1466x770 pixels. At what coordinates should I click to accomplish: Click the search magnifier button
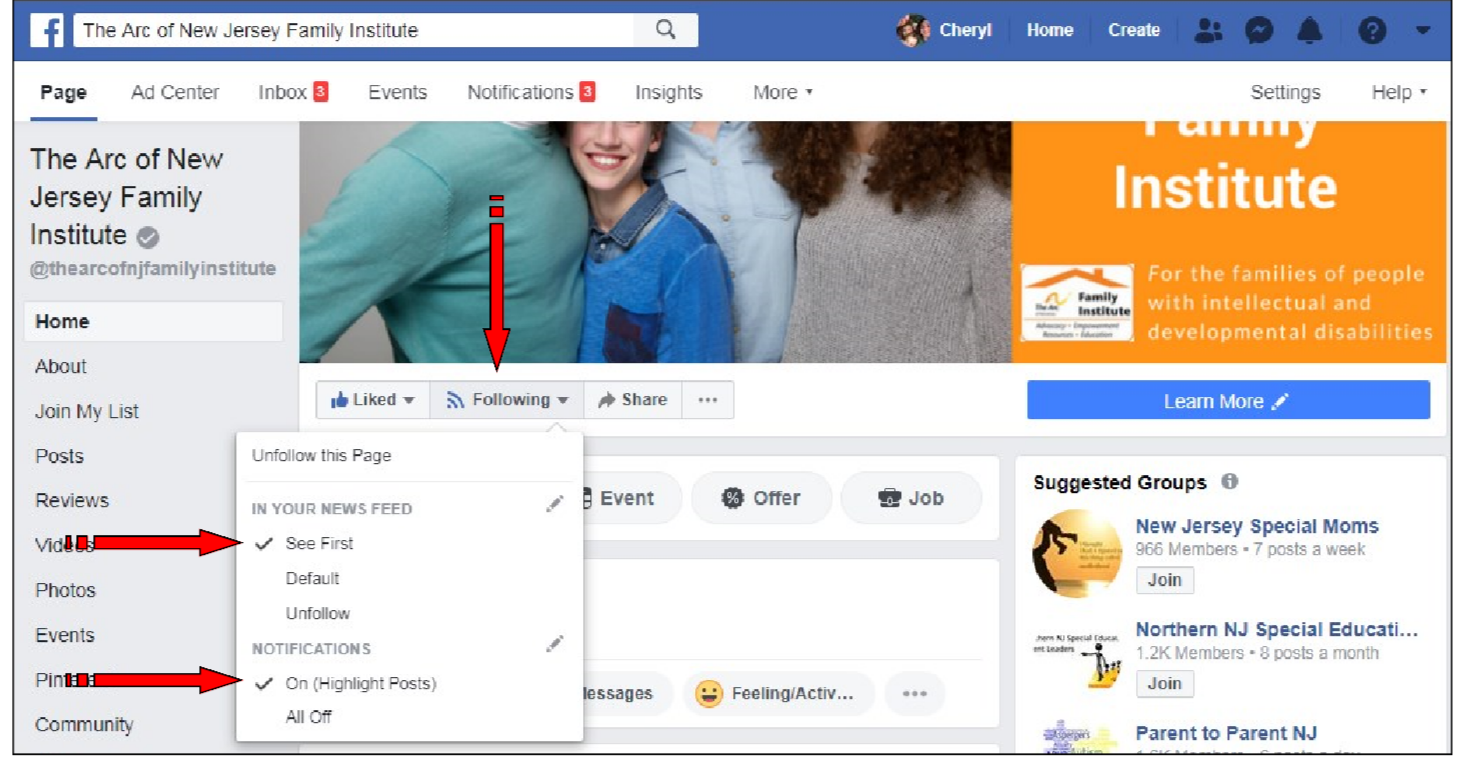[666, 30]
